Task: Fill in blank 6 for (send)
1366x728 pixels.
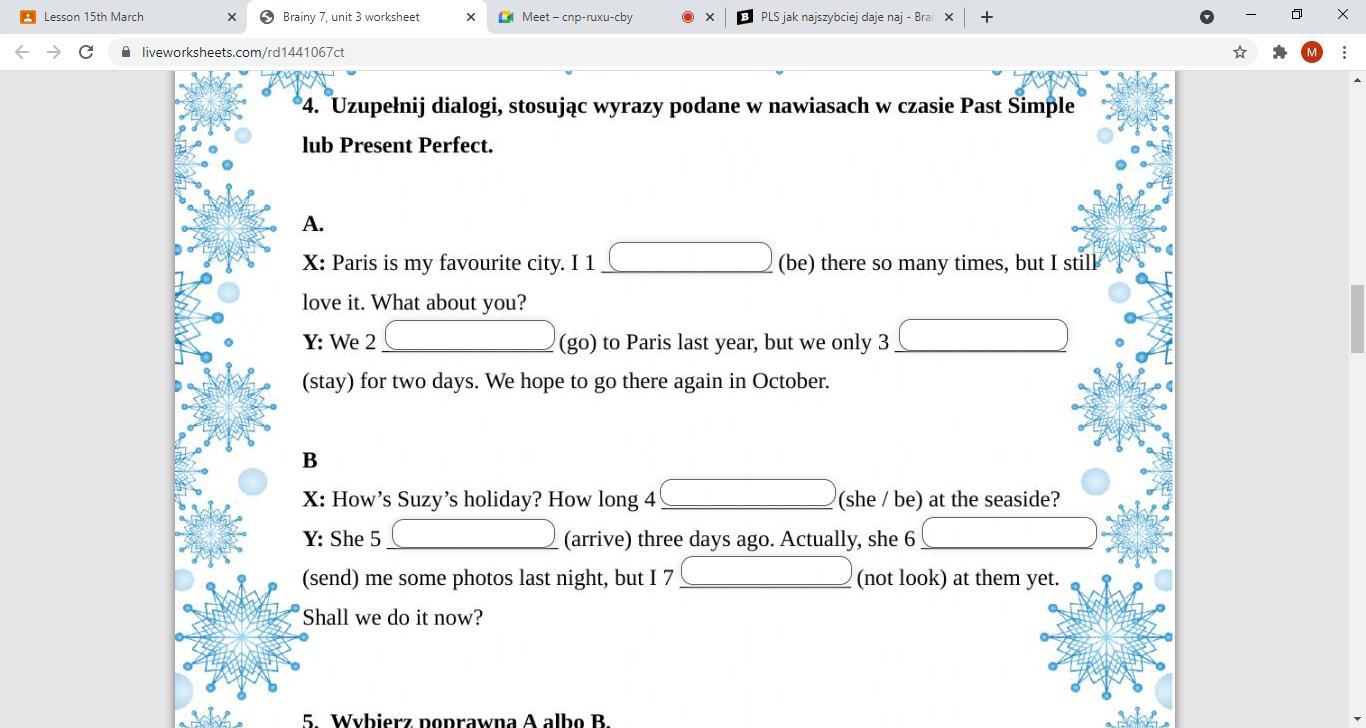Action: tap(1009, 532)
